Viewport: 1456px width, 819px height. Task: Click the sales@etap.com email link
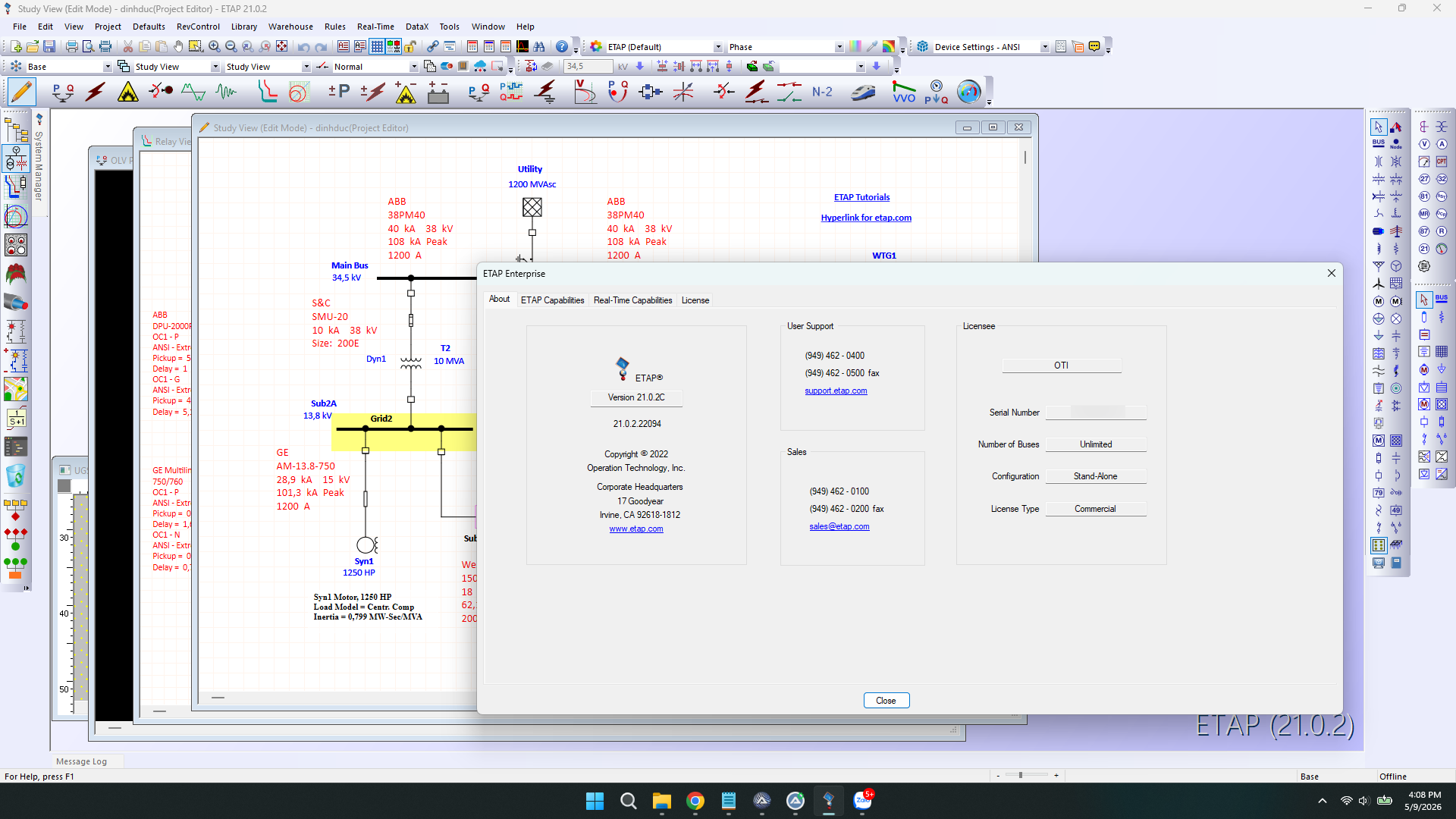839,526
